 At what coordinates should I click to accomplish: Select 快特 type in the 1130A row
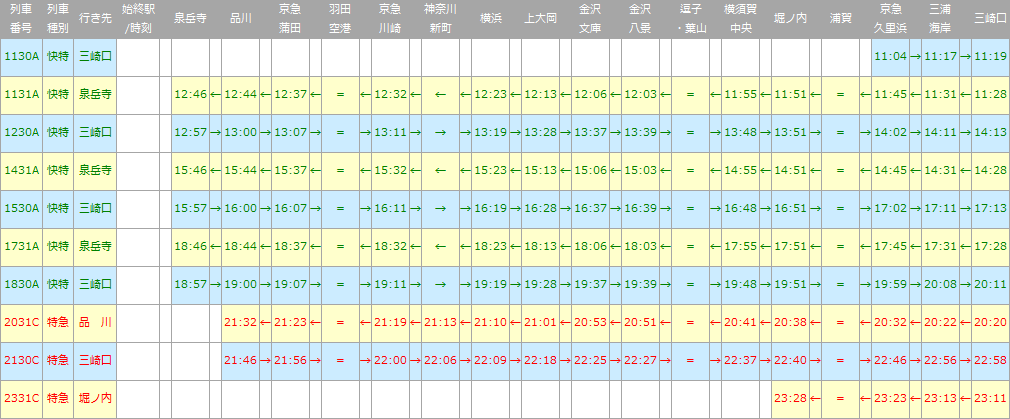58,56
